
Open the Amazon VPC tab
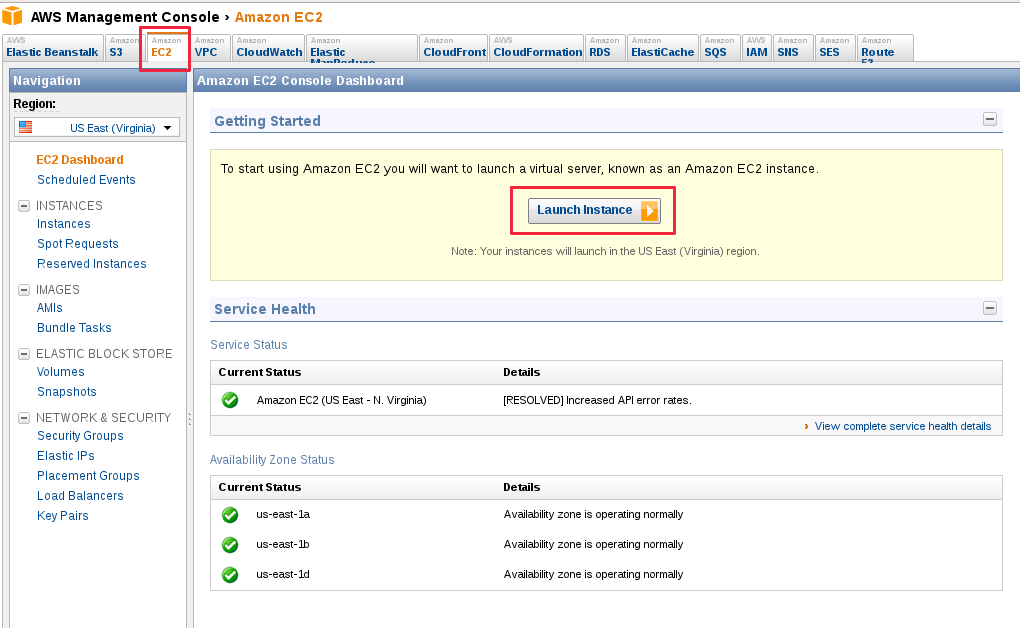click(x=210, y=48)
